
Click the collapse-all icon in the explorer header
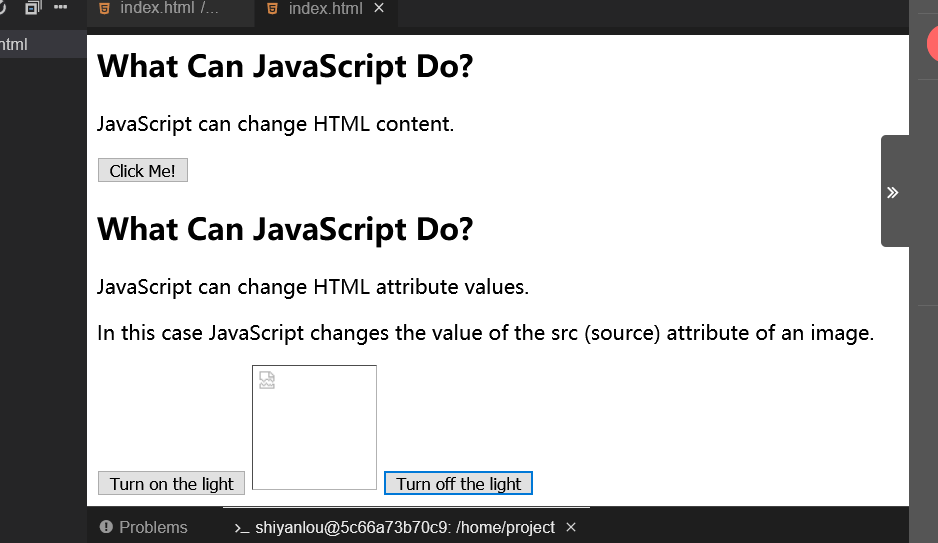(x=33, y=7)
